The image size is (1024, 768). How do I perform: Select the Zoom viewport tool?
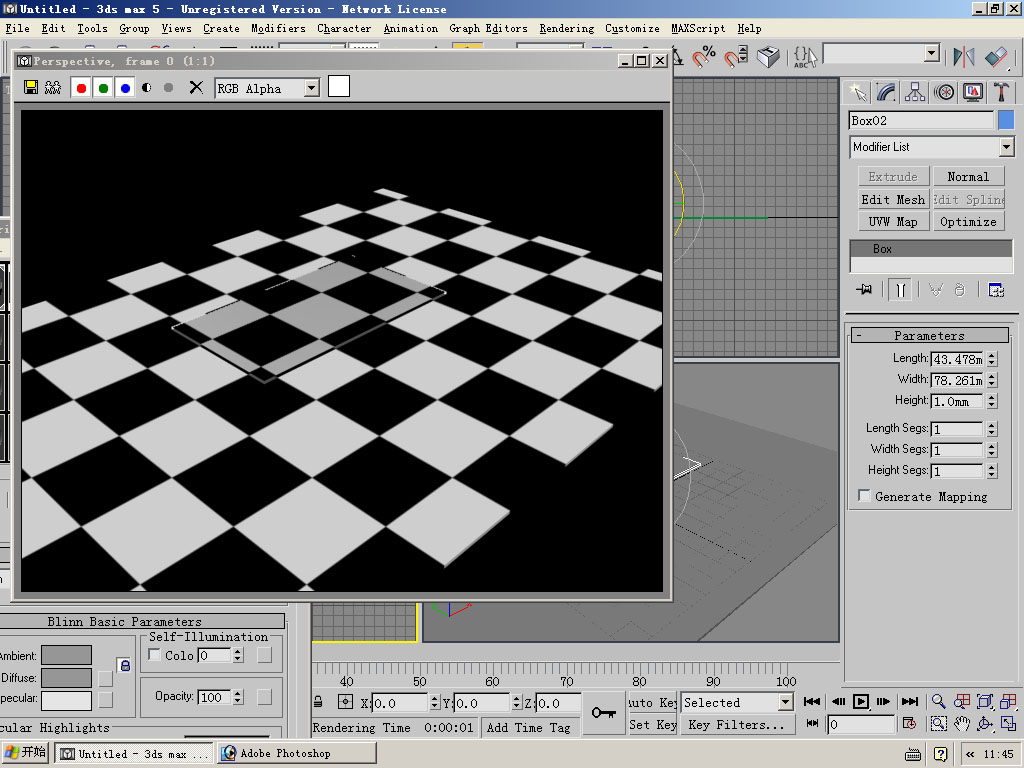[938, 701]
